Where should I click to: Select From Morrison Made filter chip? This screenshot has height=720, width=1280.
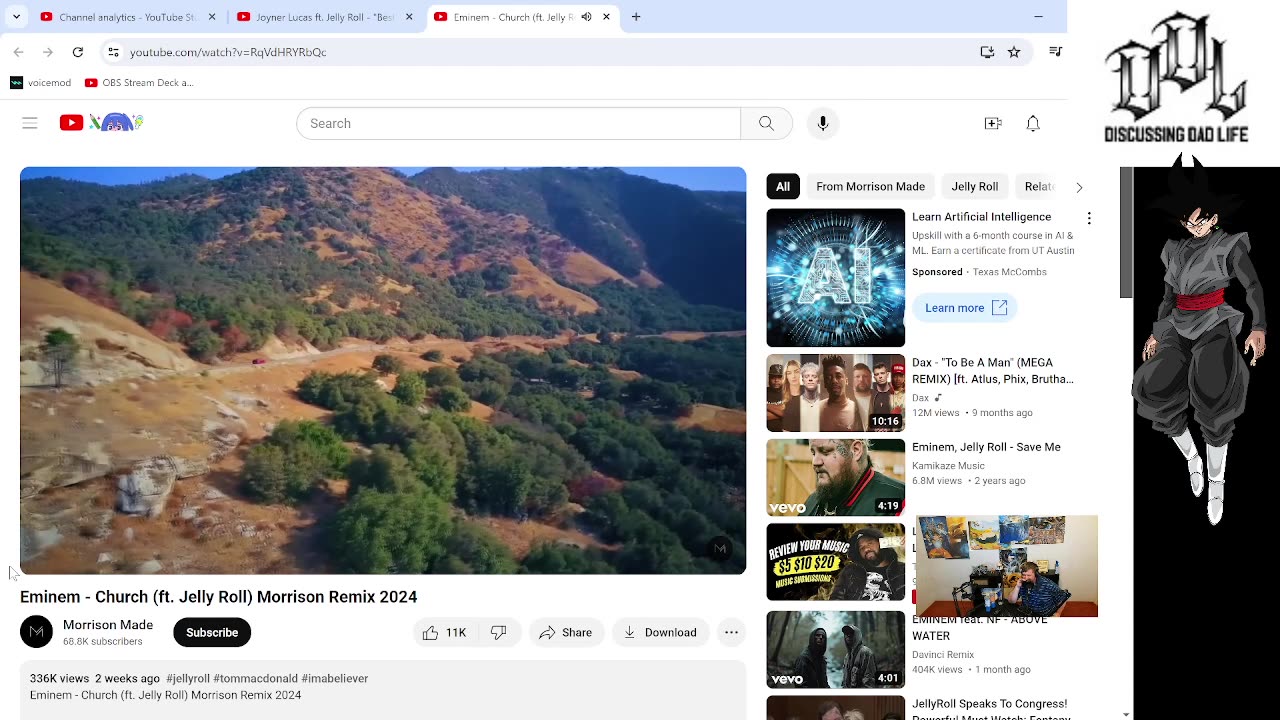[x=870, y=186]
